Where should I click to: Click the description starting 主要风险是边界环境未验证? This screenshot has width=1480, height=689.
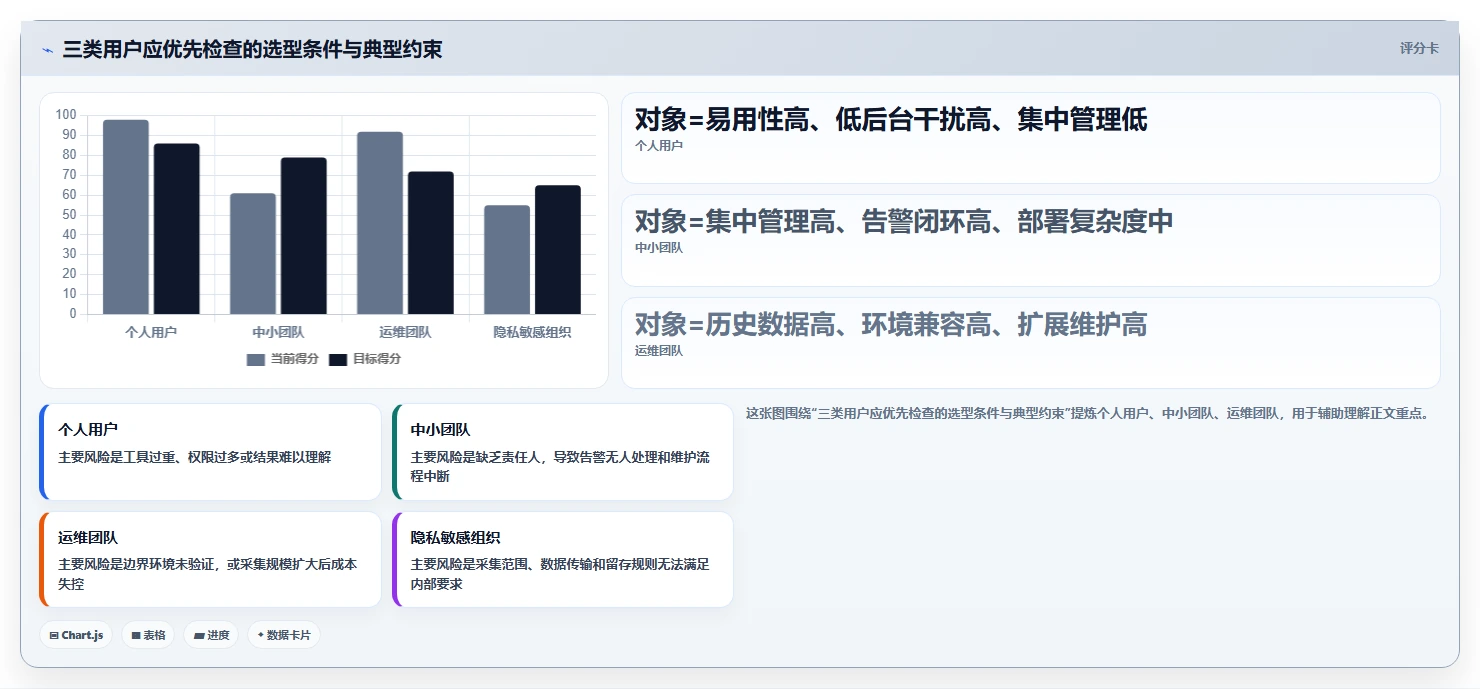207,574
